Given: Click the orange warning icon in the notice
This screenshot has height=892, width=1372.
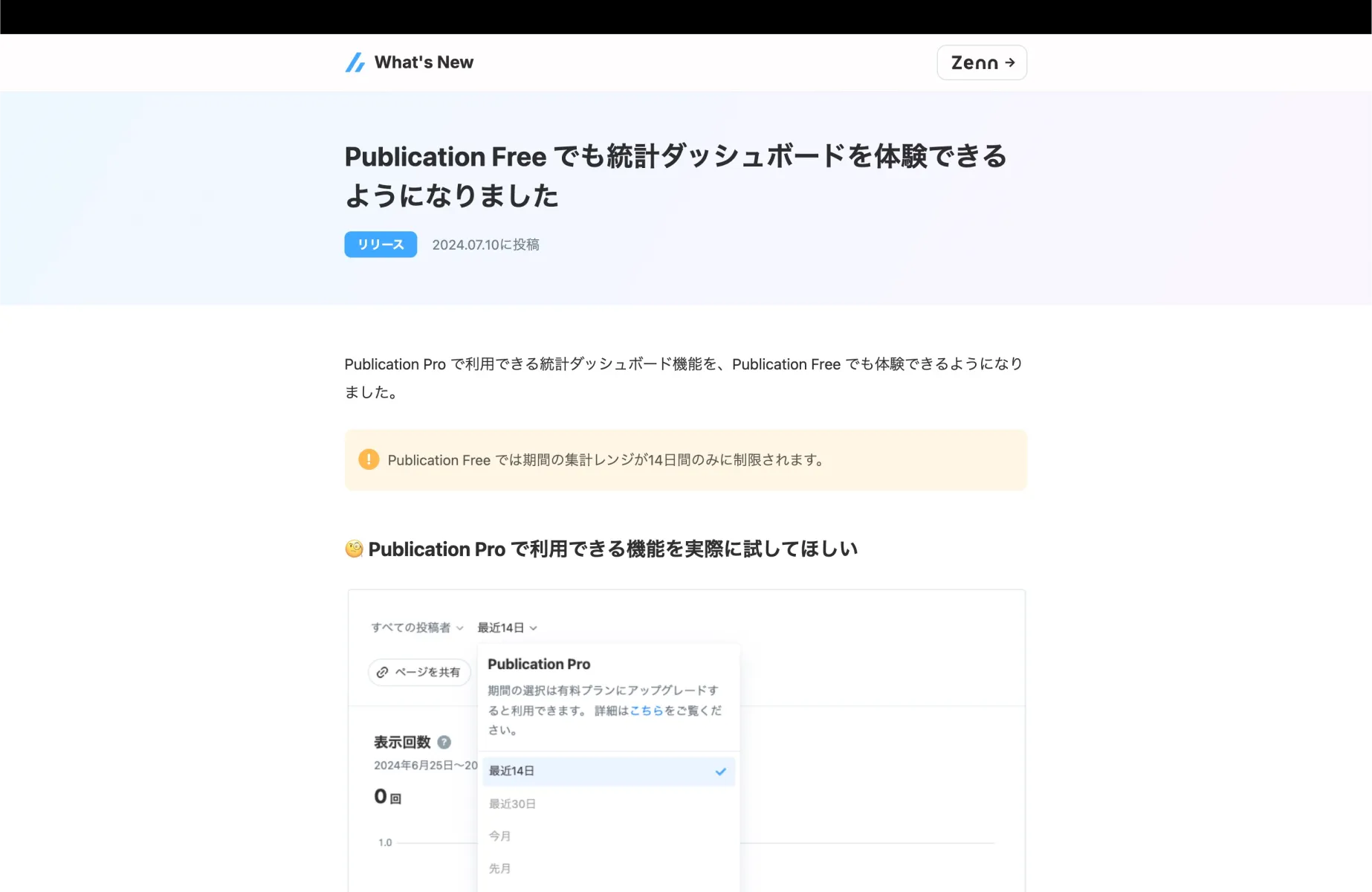Looking at the screenshot, I should [x=369, y=459].
